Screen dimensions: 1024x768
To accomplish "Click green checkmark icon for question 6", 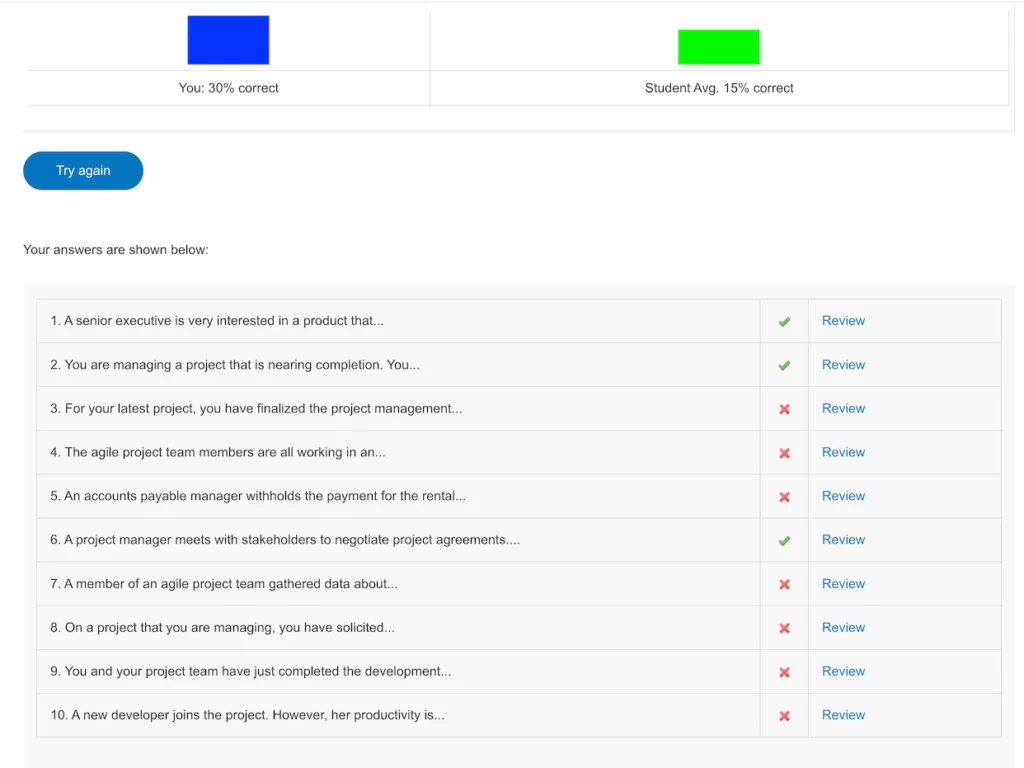I will coord(784,541).
